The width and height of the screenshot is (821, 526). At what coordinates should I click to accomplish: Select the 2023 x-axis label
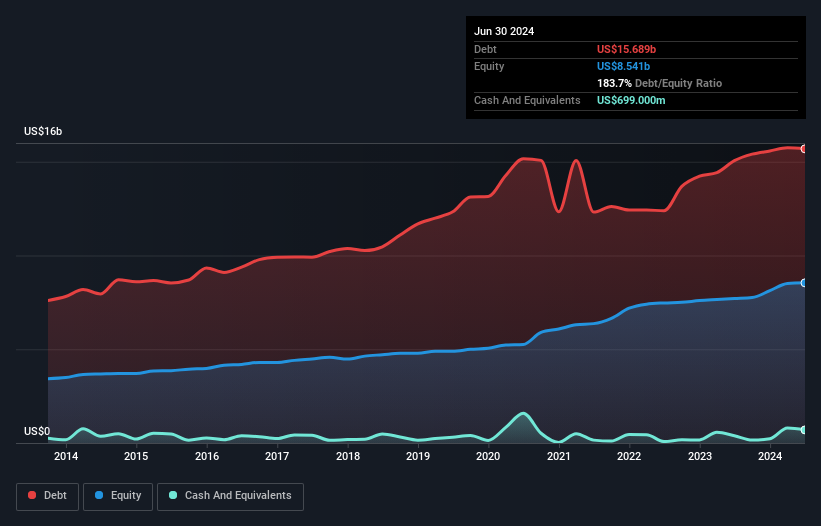700,456
